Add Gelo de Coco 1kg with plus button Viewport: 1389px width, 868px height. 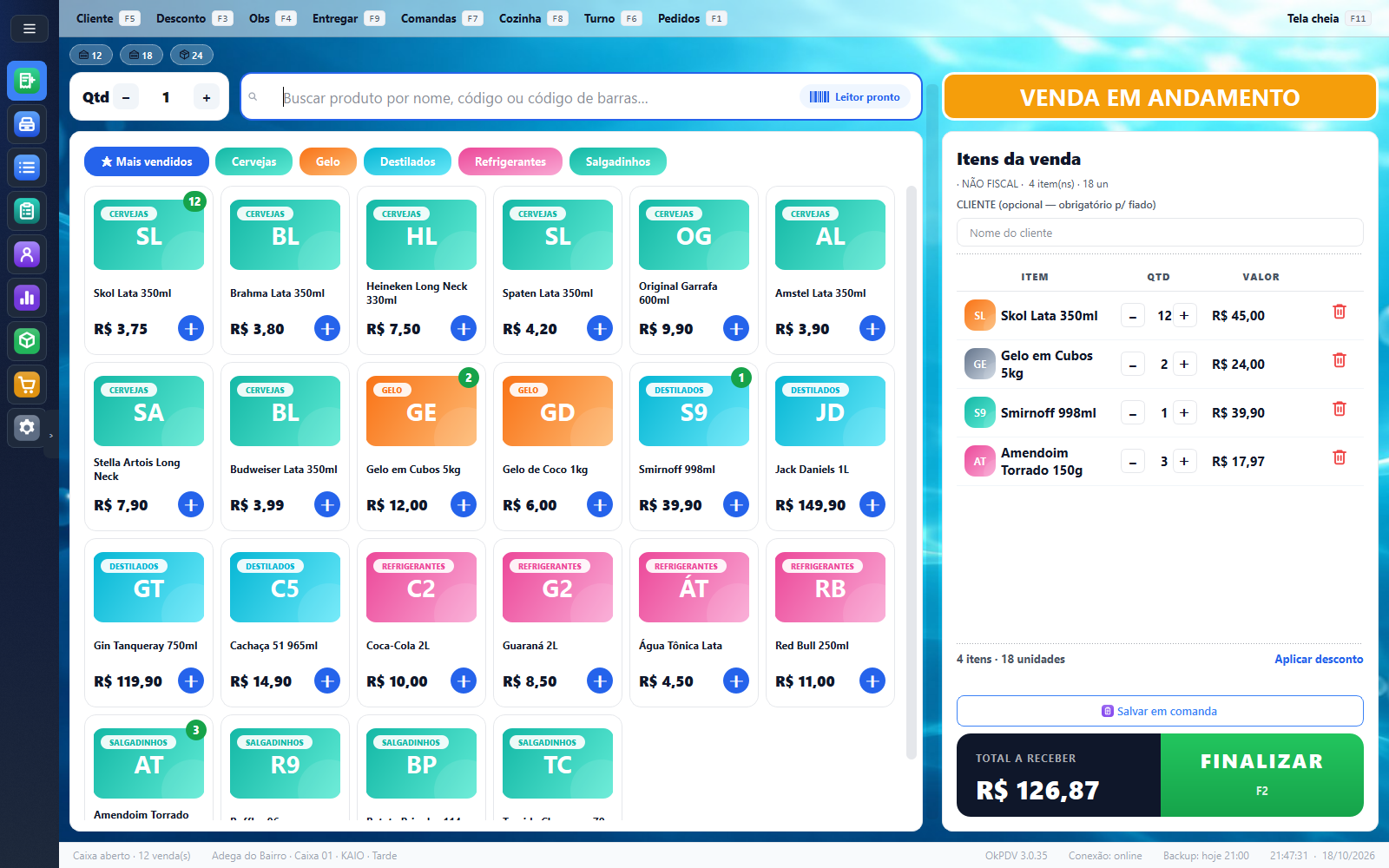click(600, 504)
